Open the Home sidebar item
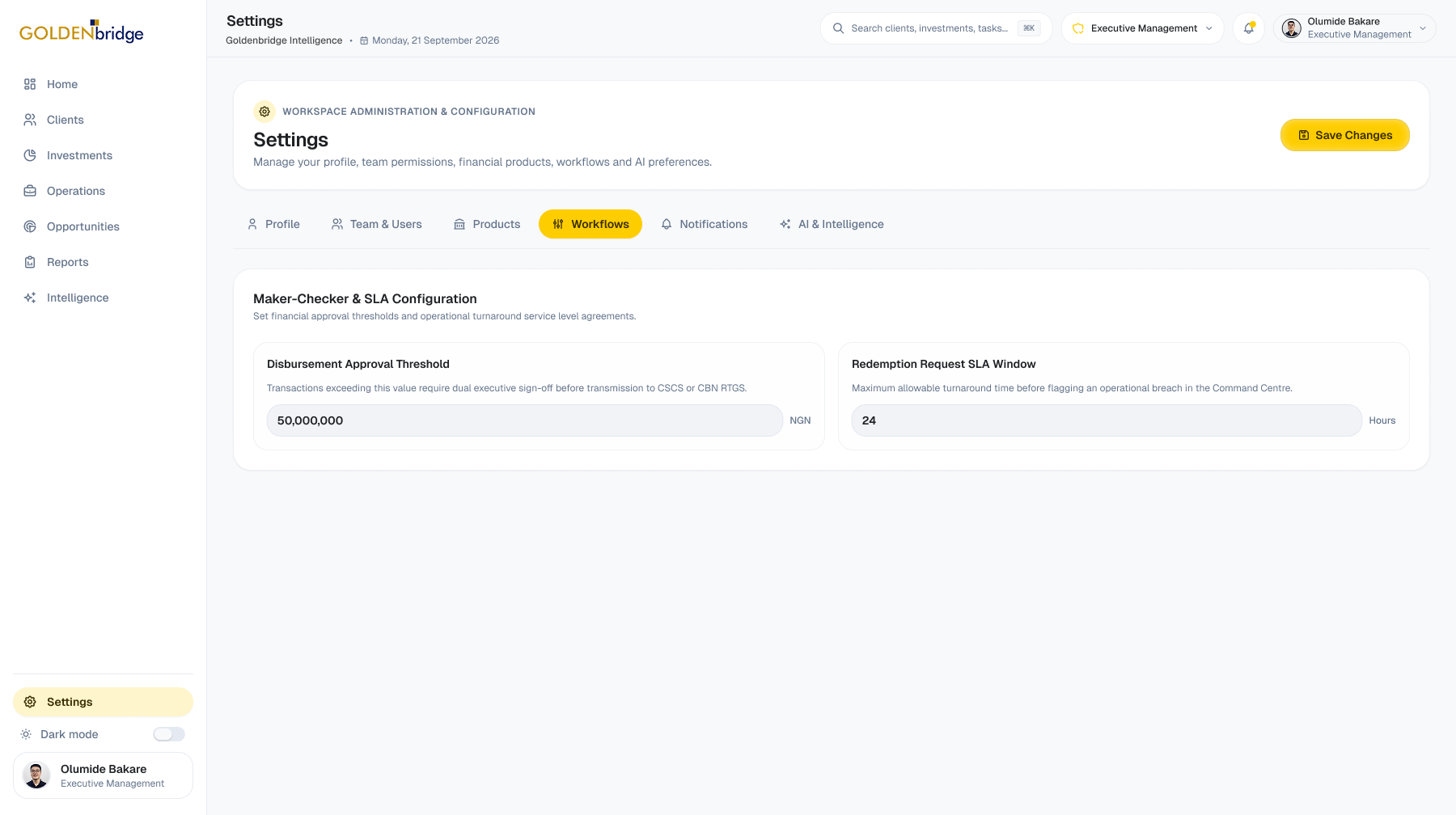This screenshot has height=815, width=1456. (x=103, y=84)
